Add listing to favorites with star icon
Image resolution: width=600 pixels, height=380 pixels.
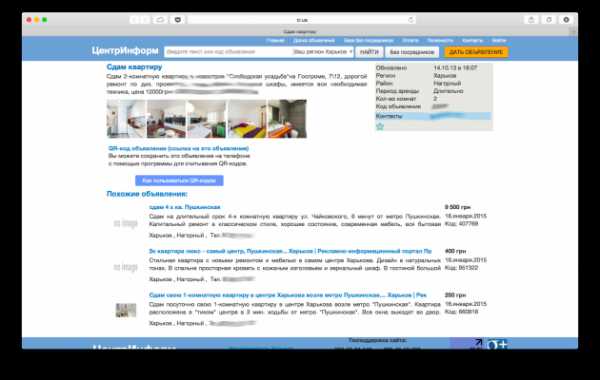pos(380,126)
